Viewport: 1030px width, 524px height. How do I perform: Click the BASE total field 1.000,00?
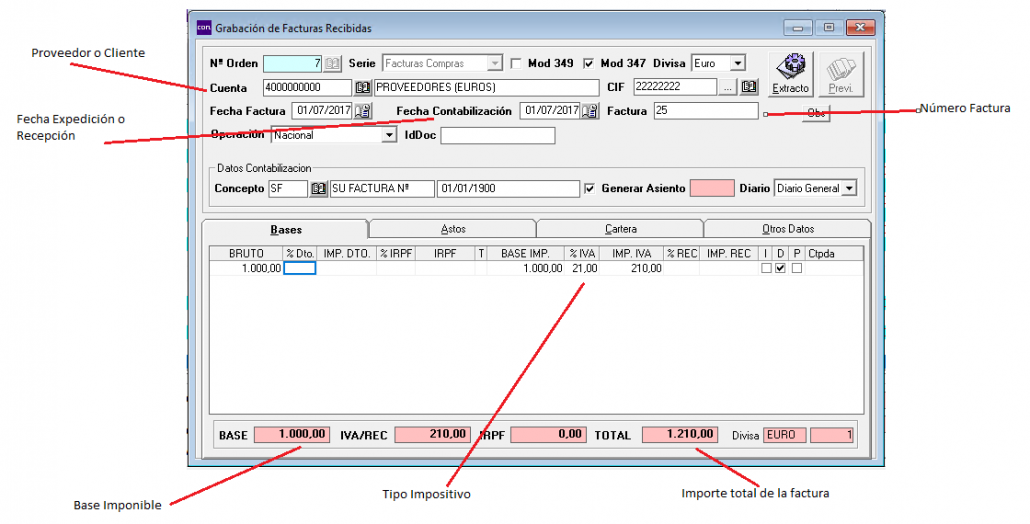(x=292, y=435)
